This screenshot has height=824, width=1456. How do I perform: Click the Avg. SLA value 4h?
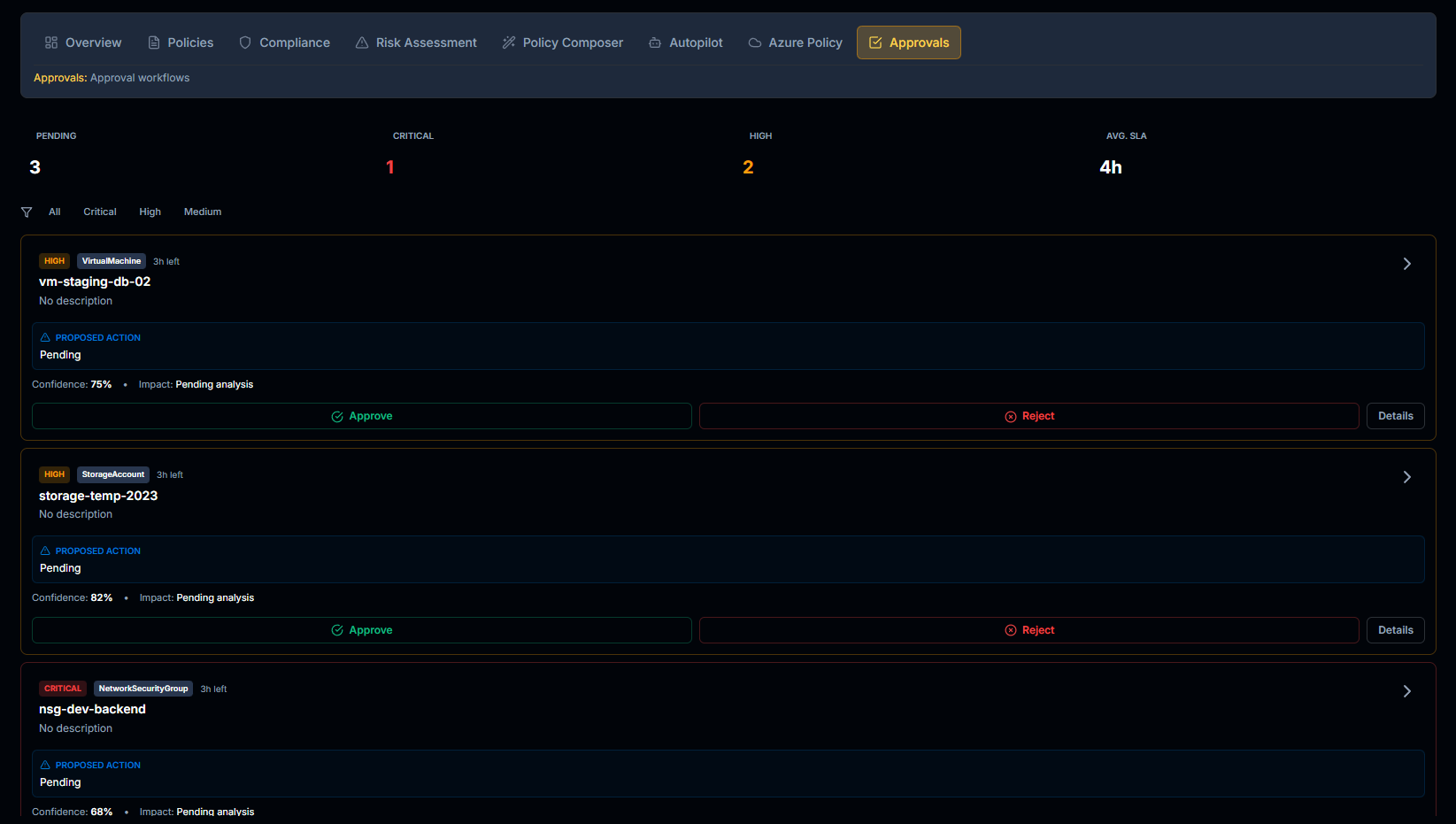[x=1111, y=167]
